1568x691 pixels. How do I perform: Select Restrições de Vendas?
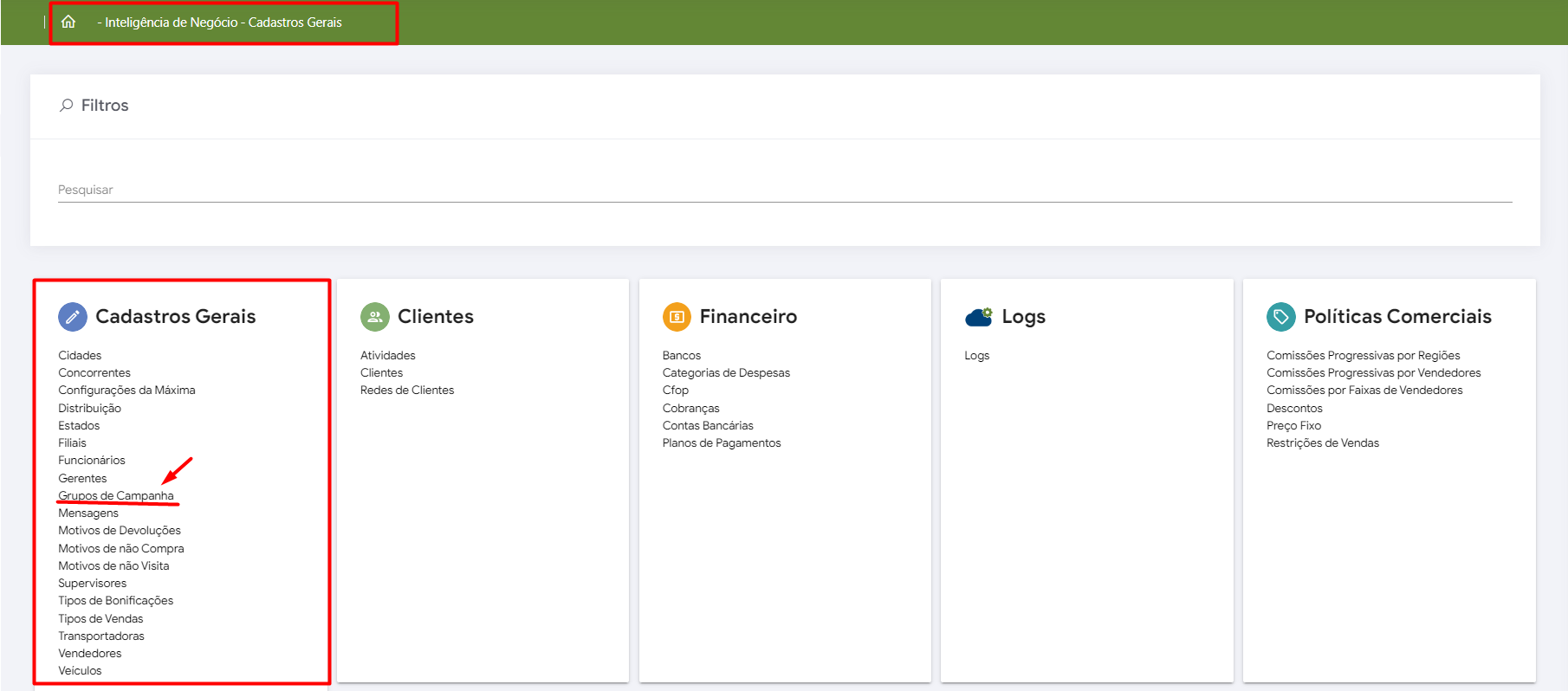(1322, 442)
